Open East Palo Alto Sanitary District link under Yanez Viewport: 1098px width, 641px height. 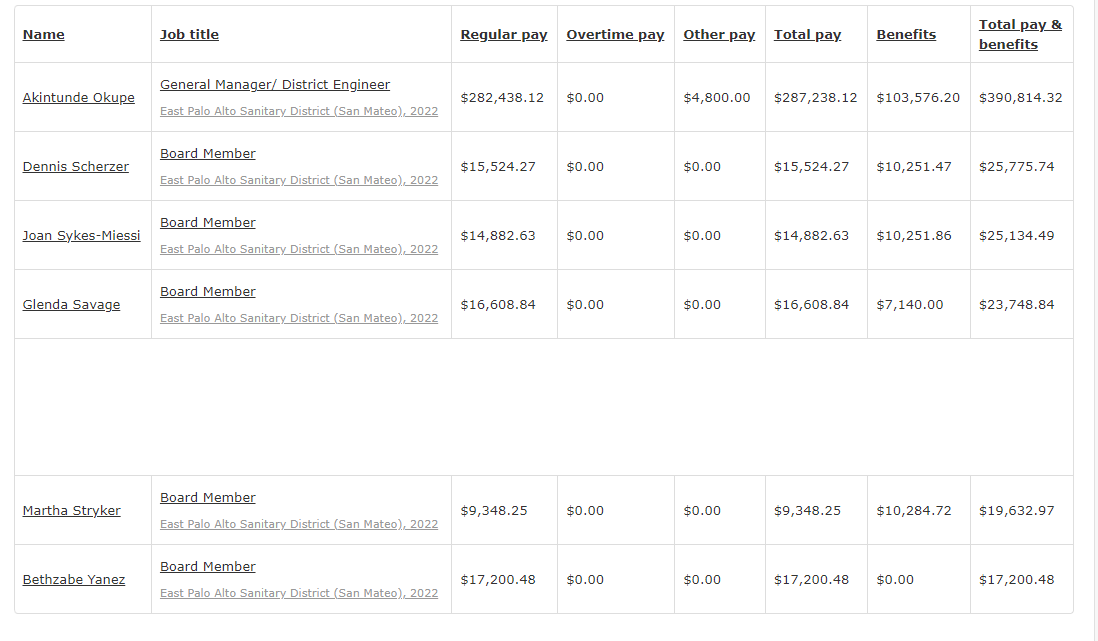(x=299, y=593)
